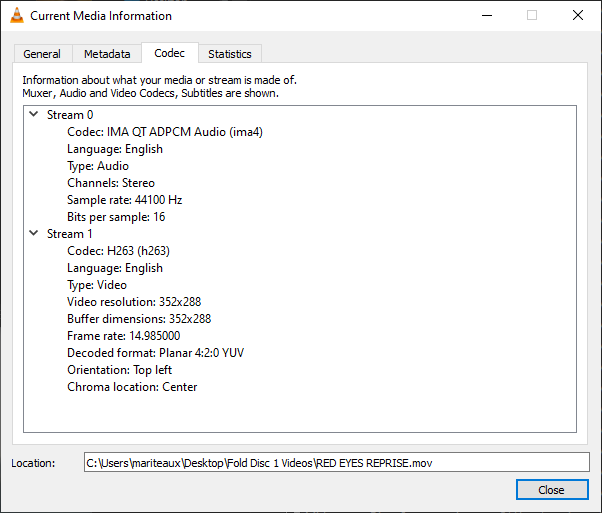The image size is (602, 513).
Task: Click the Close button at bottom
Action: point(551,490)
